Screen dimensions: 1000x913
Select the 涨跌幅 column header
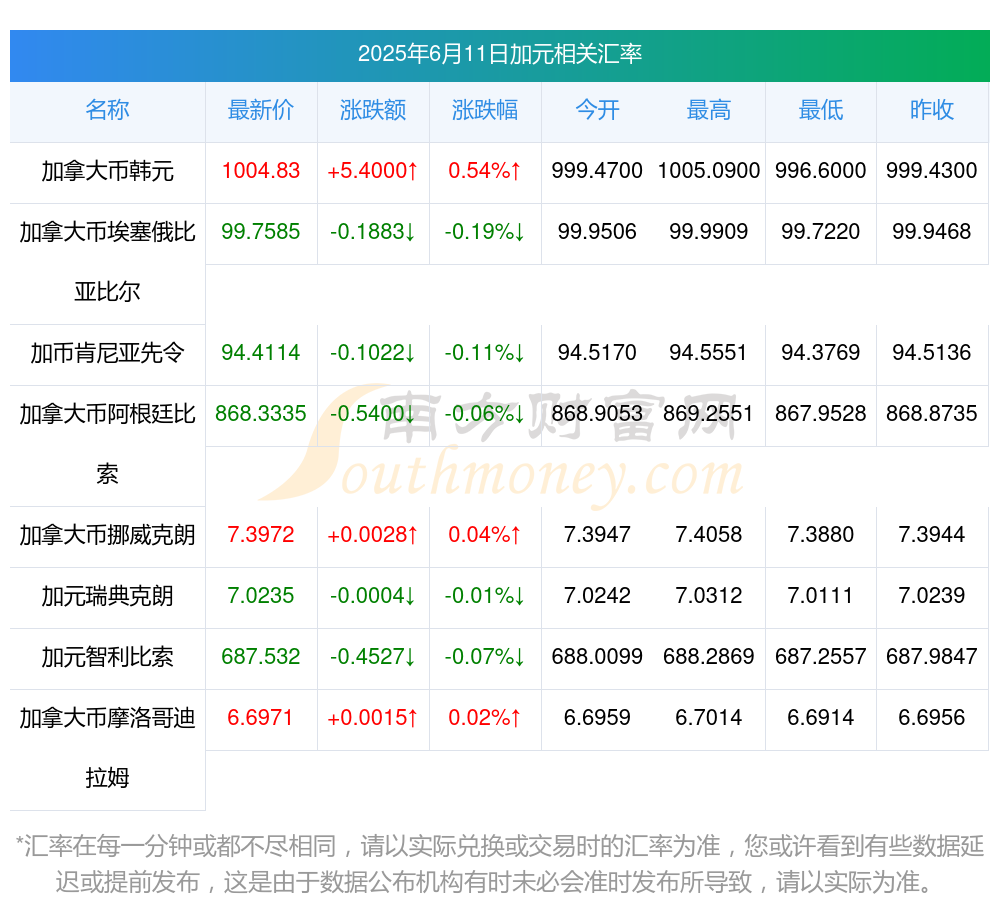(x=485, y=110)
